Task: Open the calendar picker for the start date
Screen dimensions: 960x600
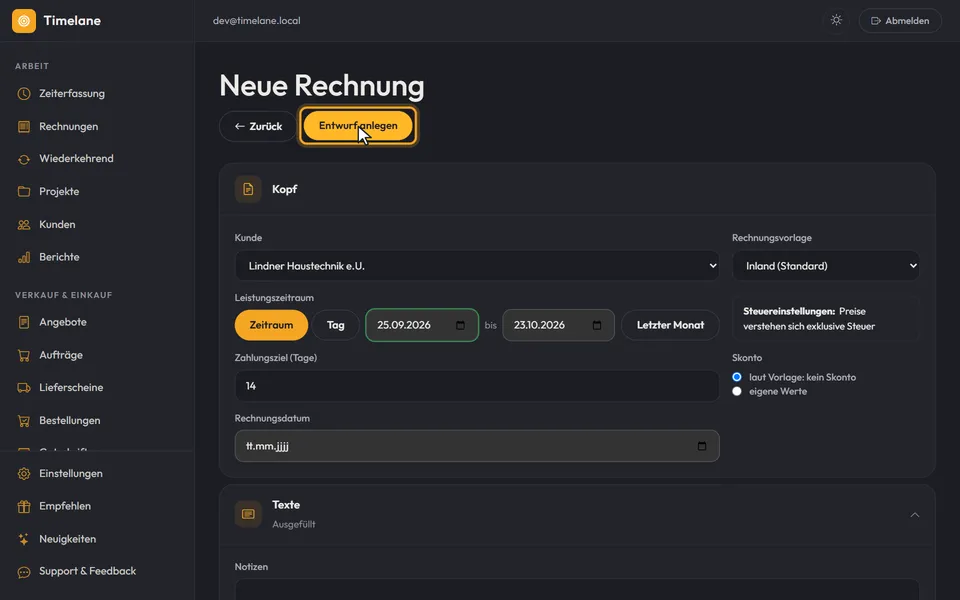Action: [x=460, y=325]
